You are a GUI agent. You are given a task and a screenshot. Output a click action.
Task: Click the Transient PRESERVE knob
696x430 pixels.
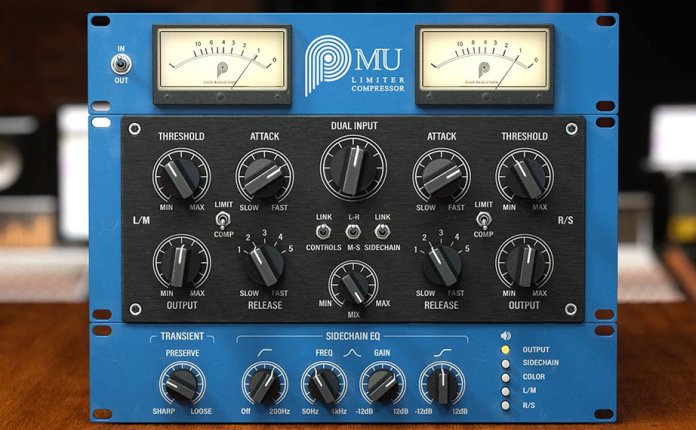click(182, 384)
